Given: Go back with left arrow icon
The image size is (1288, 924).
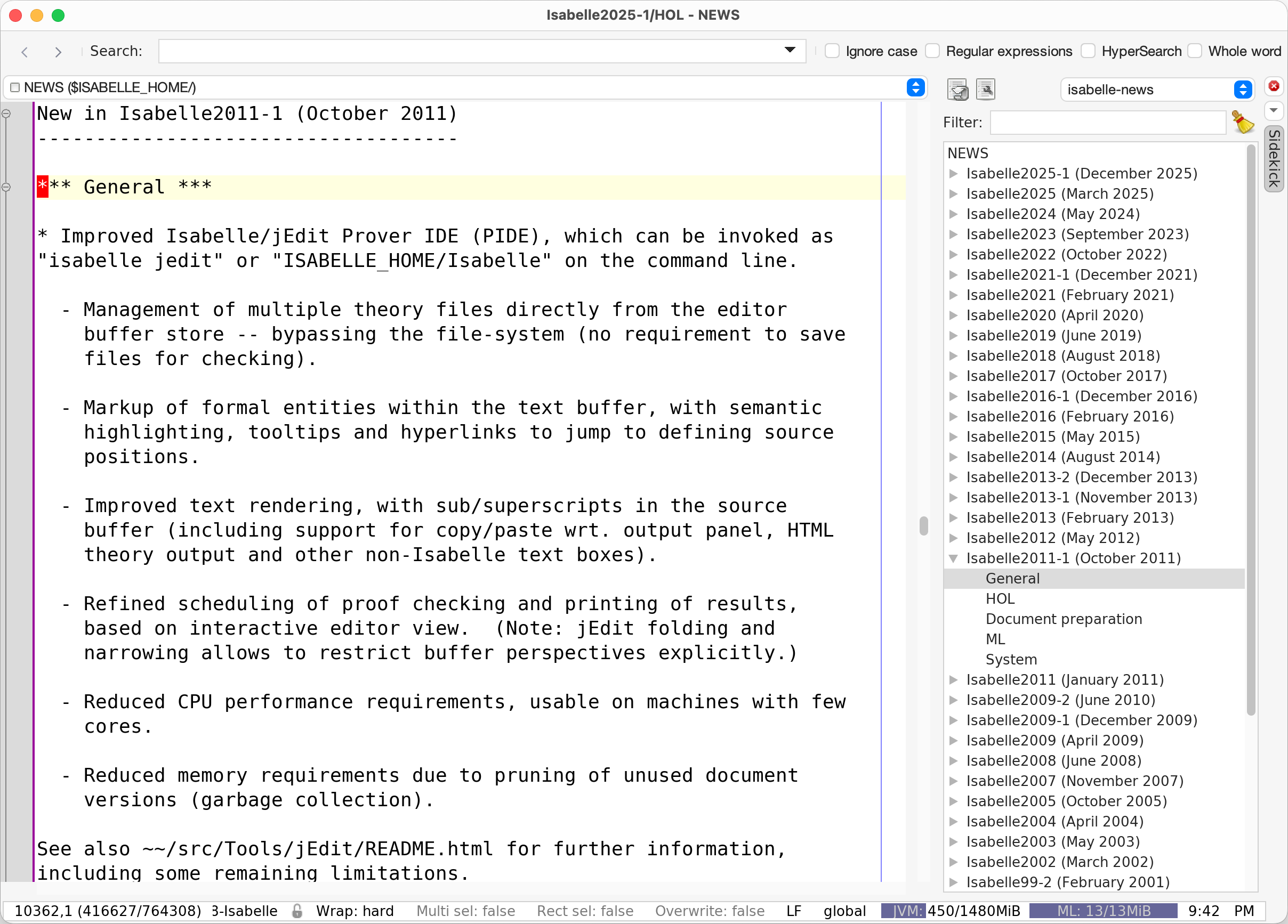Looking at the screenshot, I should (x=25, y=52).
